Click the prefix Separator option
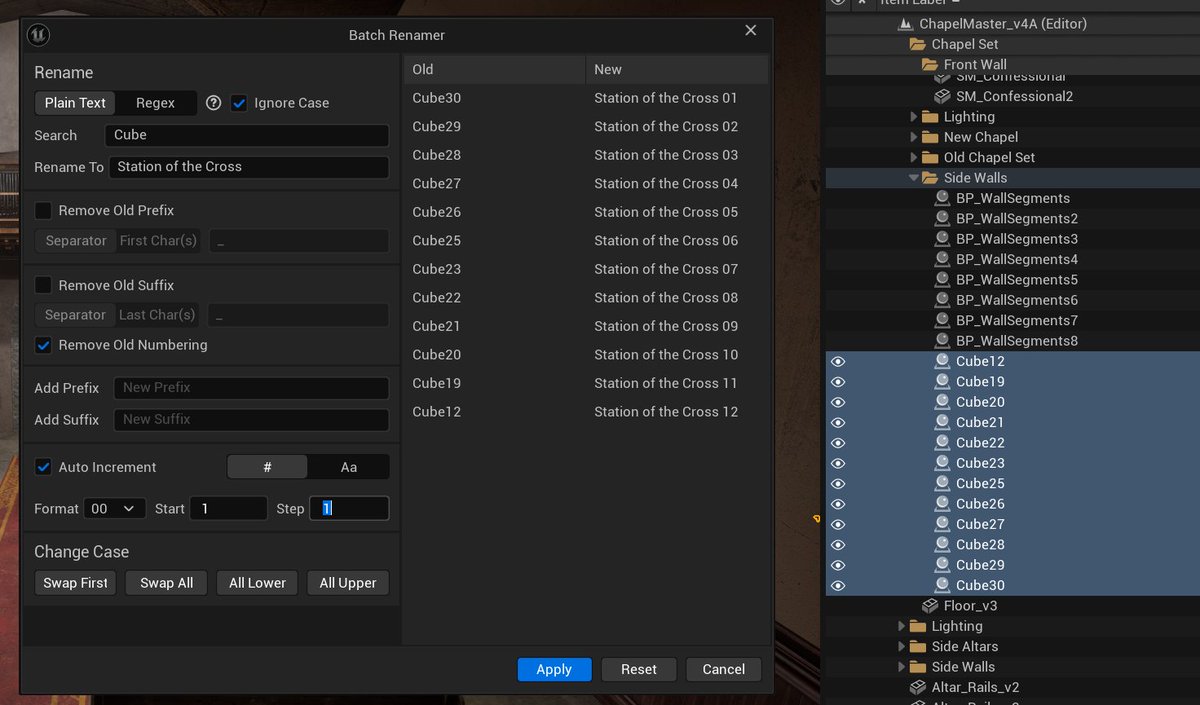The image size is (1200, 705). [x=75, y=241]
